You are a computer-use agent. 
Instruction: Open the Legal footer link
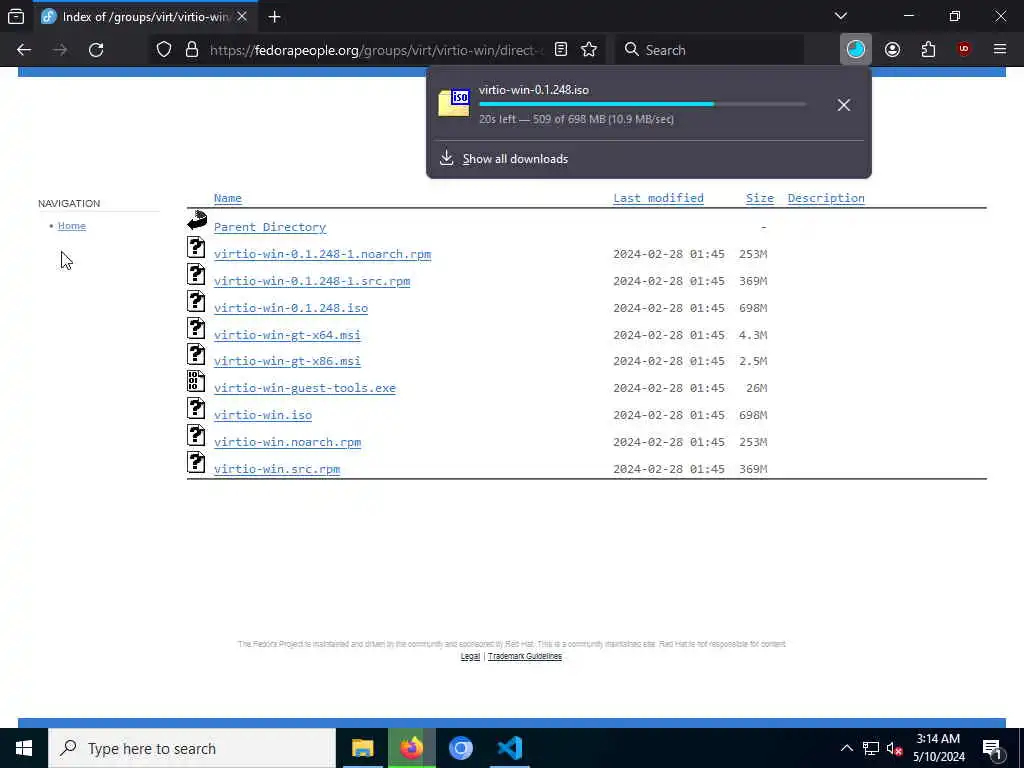coord(470,656)
